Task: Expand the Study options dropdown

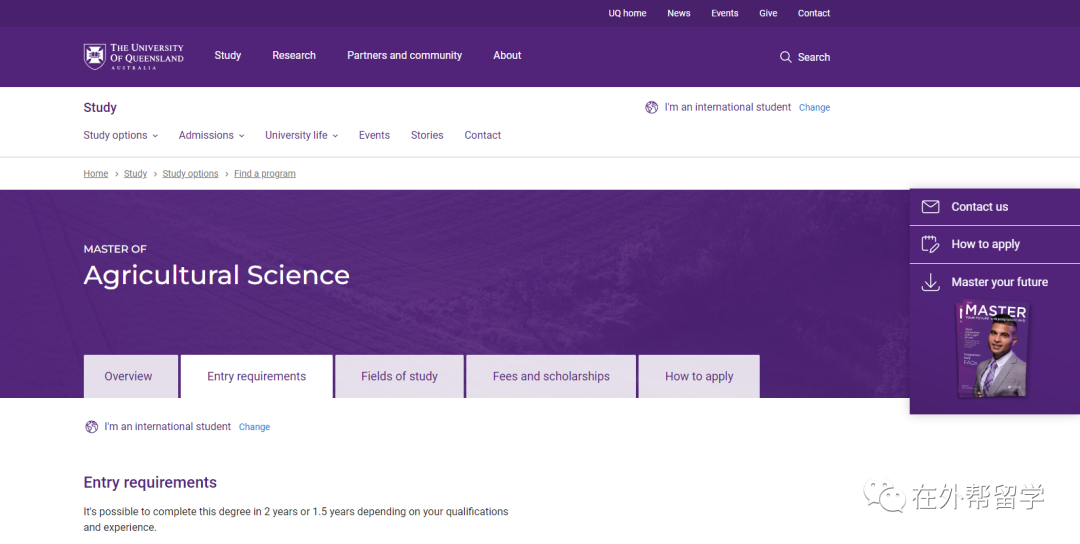Action: click(121, 136)
